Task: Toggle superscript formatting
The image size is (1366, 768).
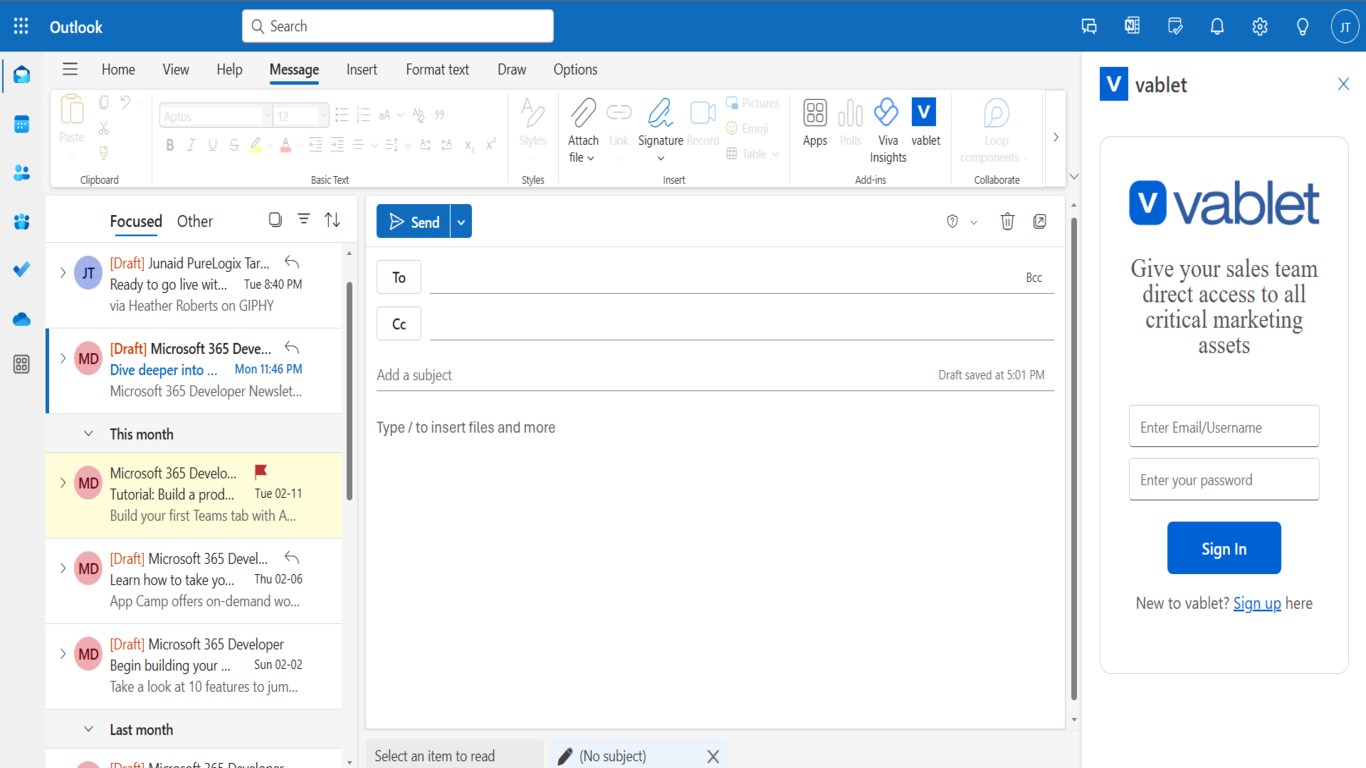Action: (x=491, y=145)
